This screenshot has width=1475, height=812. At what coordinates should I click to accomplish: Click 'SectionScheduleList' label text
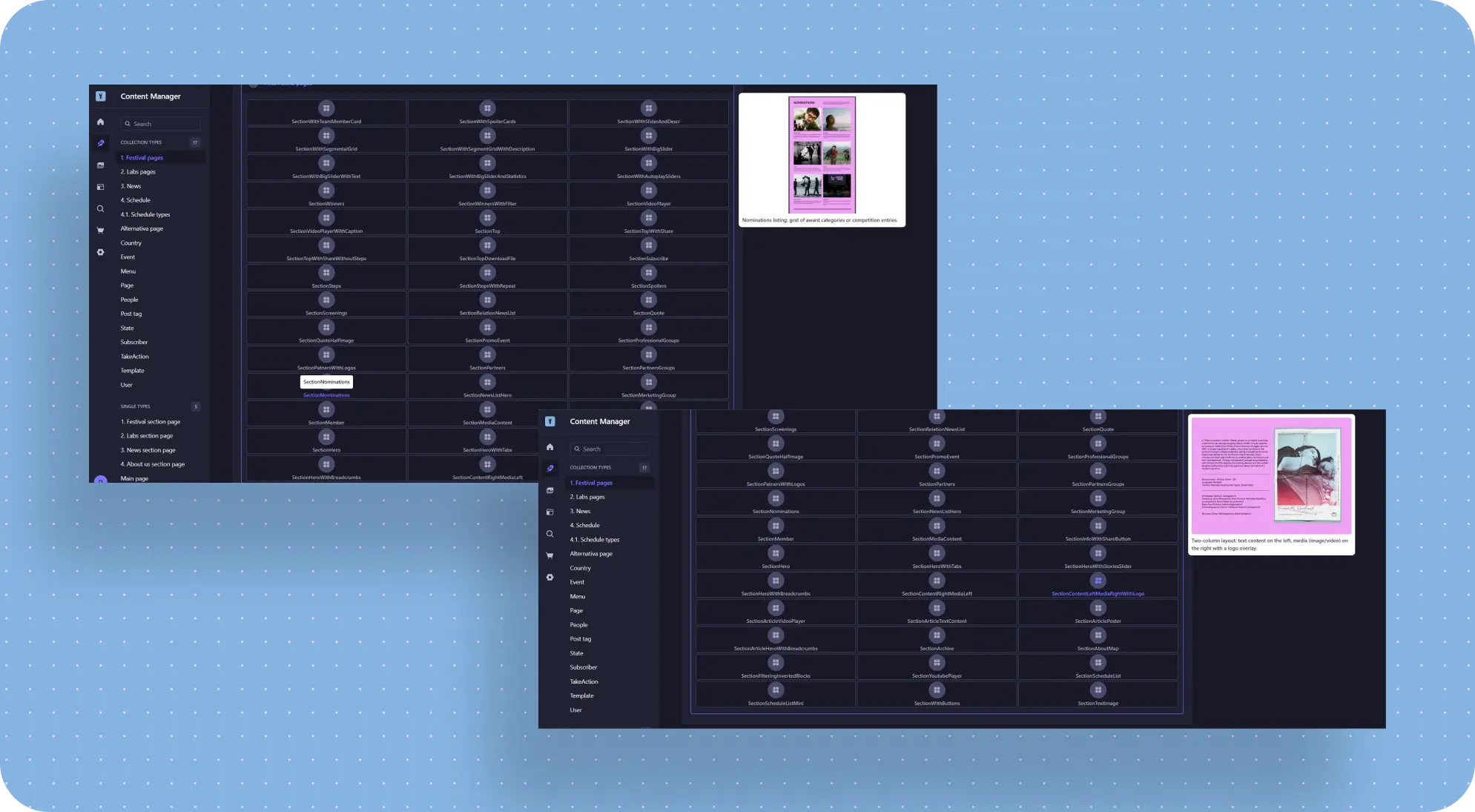pos(1098,676)
